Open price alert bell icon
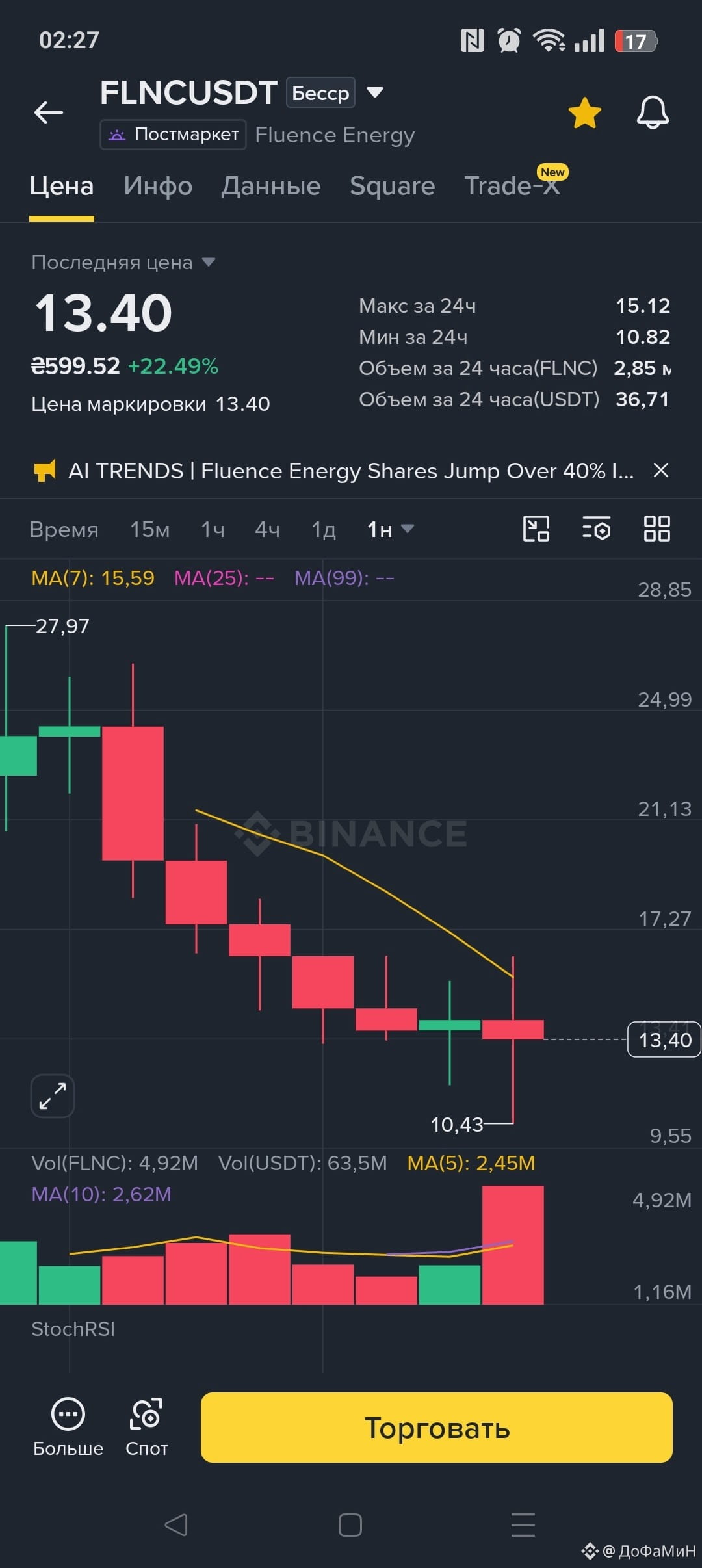This screenshot has width=702, height=1568. [x=653, y=112]
